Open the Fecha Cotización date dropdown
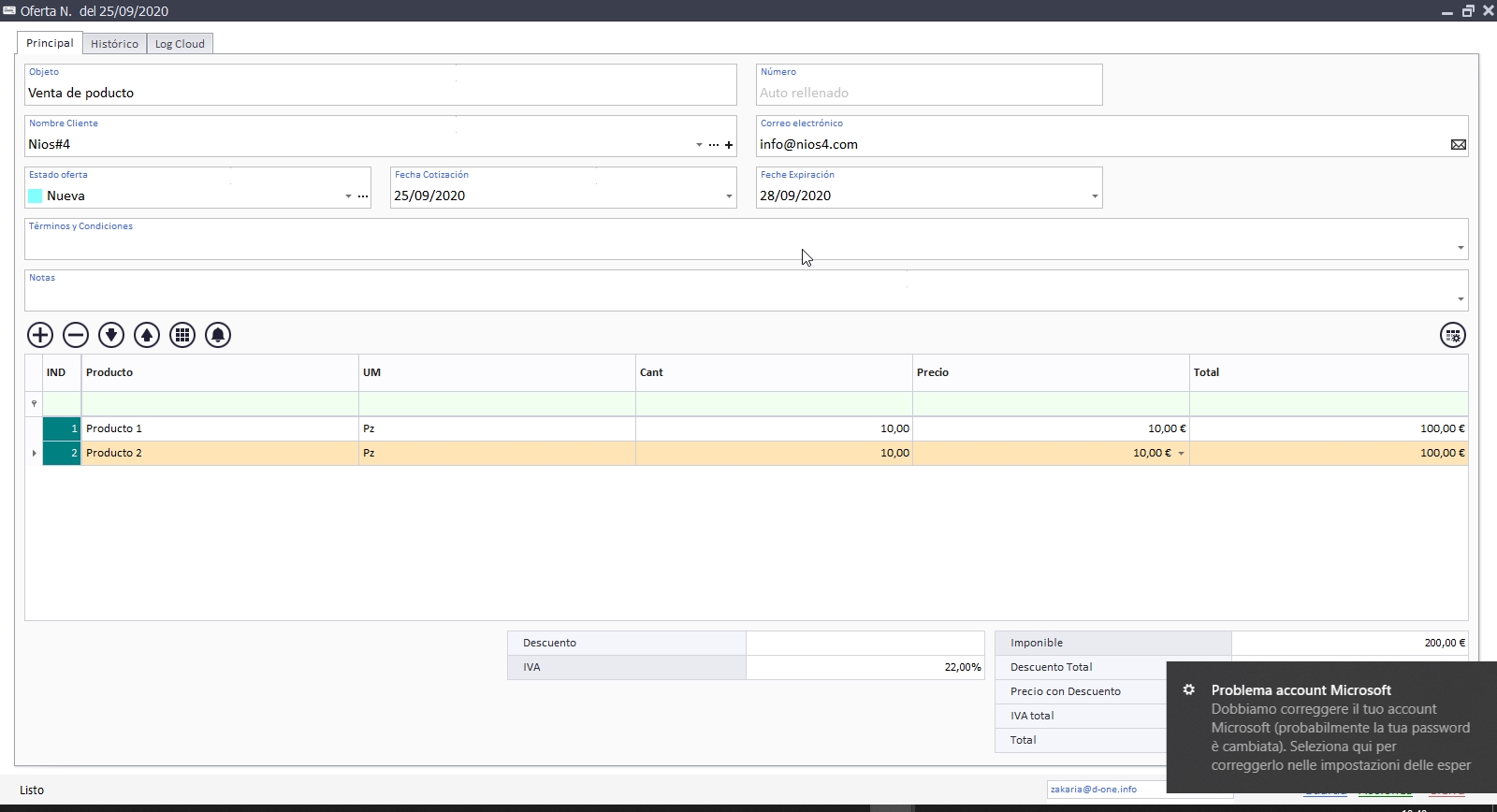 coord(729,196)
